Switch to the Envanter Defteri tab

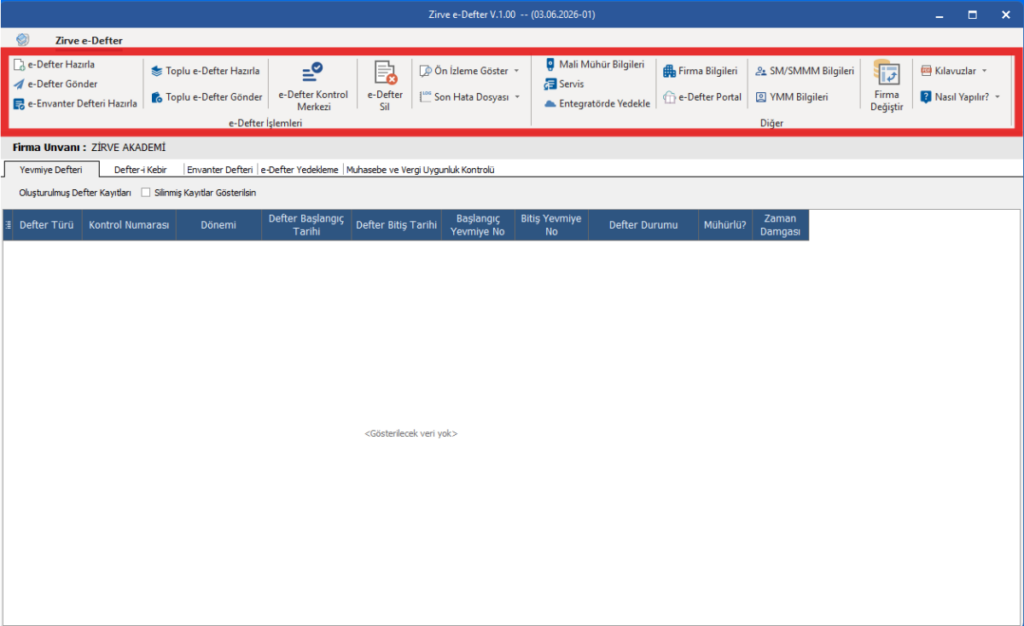[x=220, y=170]
